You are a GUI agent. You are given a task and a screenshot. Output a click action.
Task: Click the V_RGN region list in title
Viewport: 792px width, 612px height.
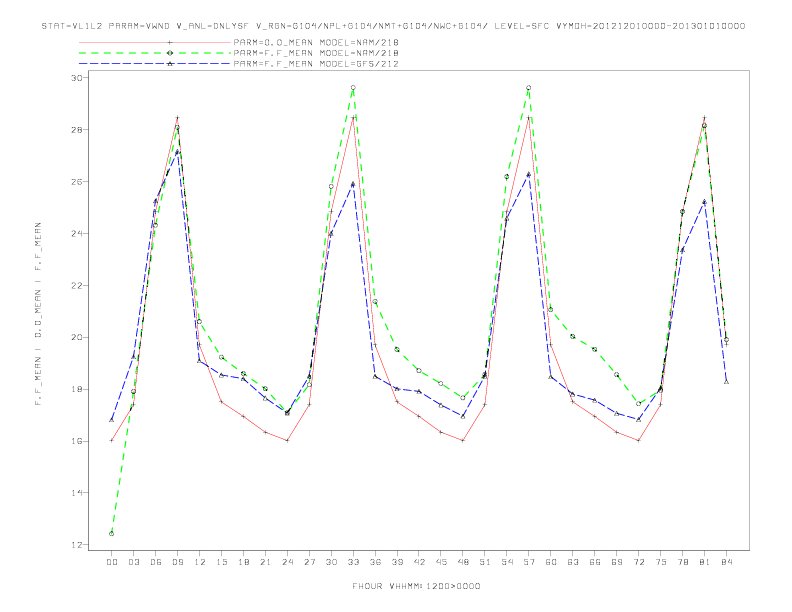372,26
